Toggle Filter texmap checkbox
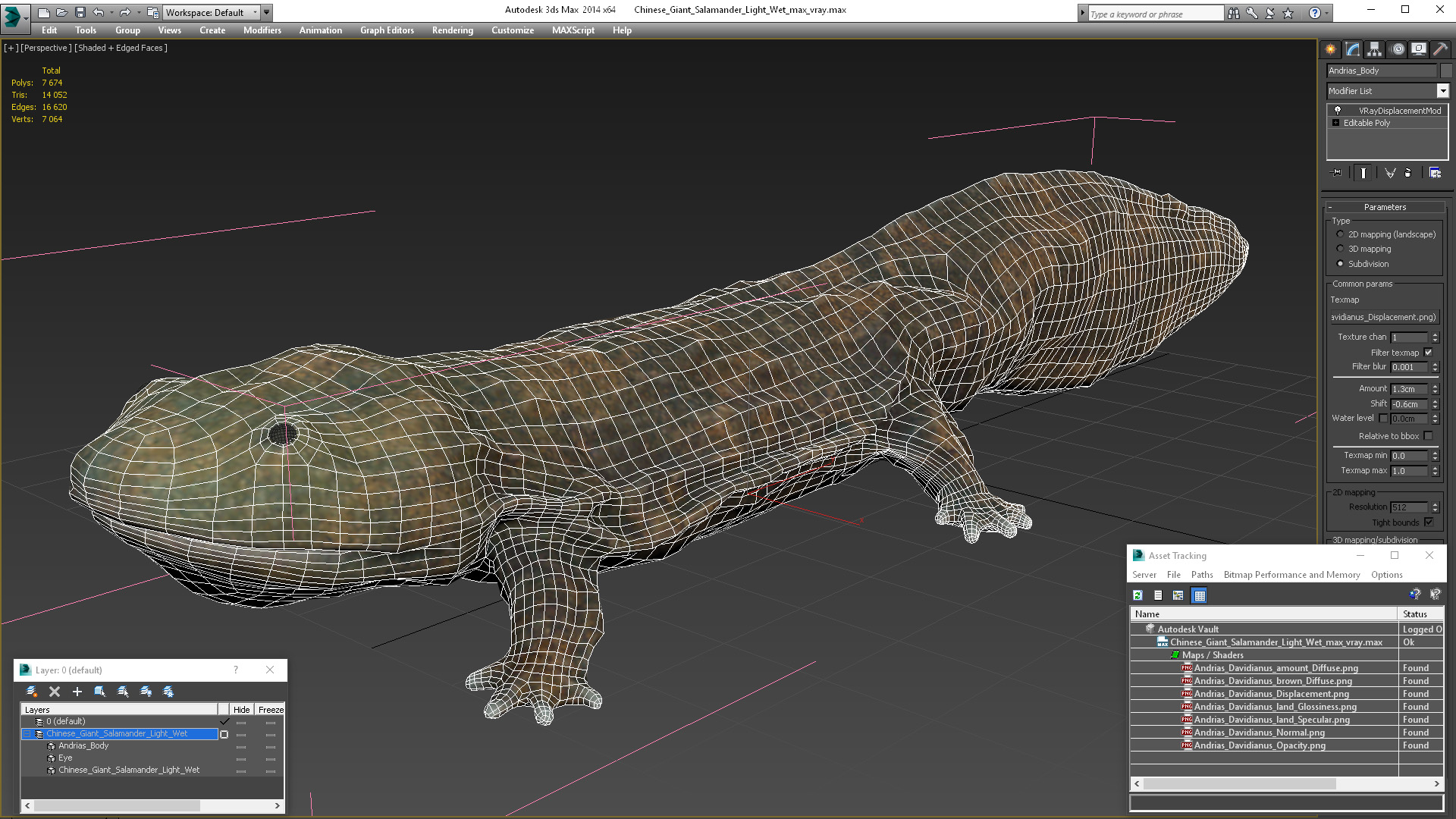 tap(1429, 353)
